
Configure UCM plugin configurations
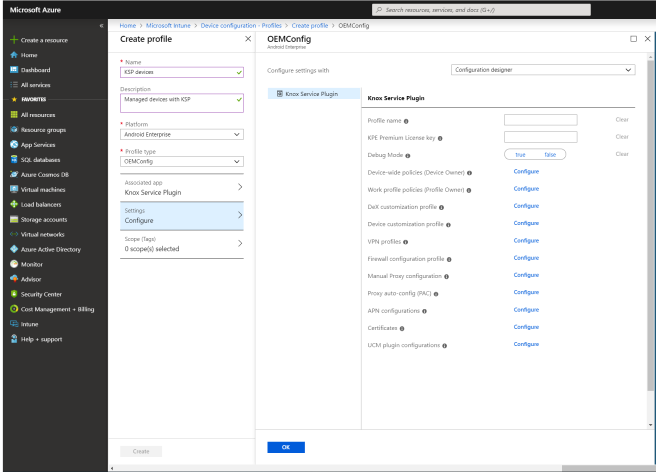point(526,344)
